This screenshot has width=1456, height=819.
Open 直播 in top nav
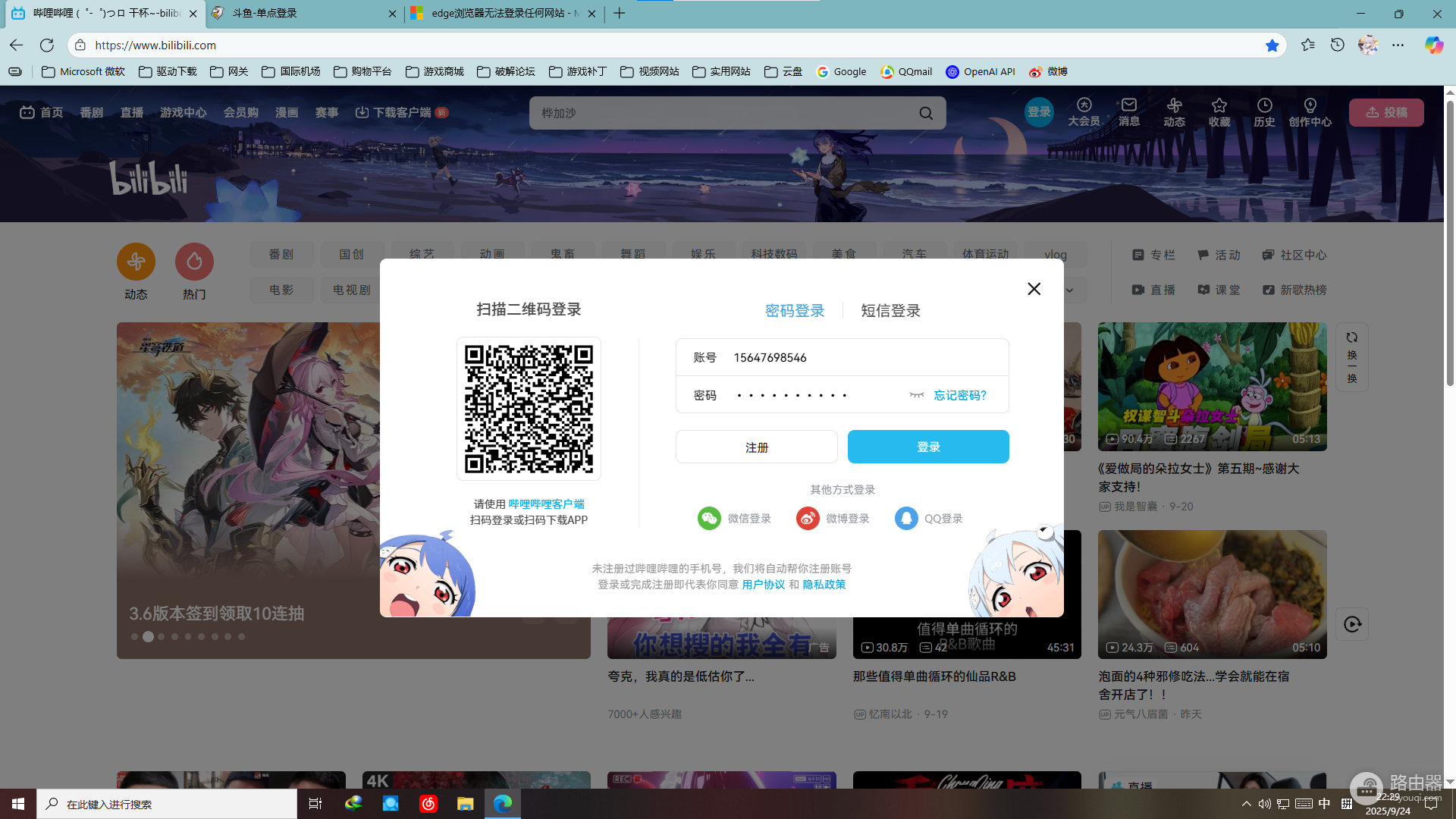tap(132, 112)
